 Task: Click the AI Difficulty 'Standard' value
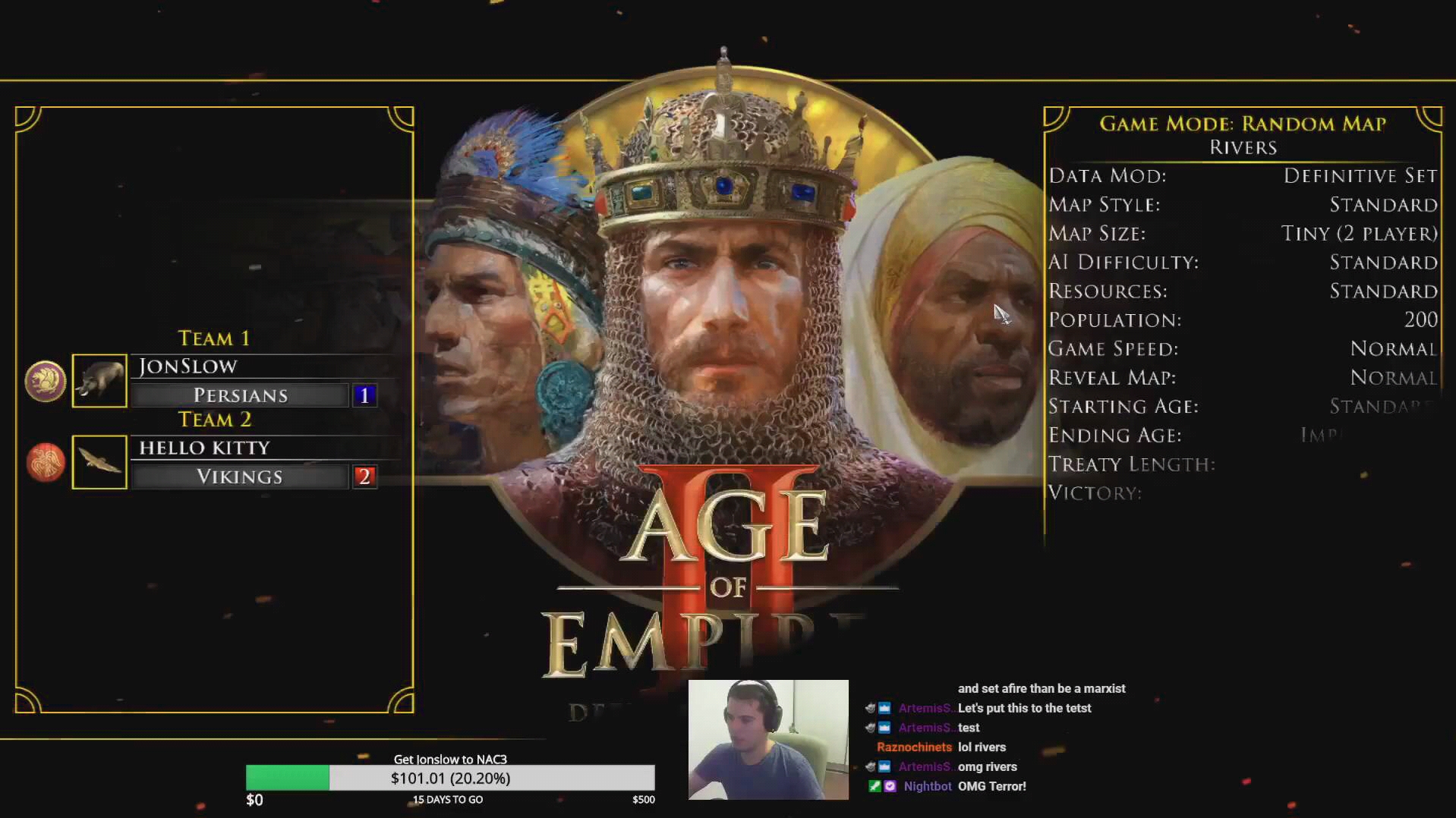click(1383, 263)
